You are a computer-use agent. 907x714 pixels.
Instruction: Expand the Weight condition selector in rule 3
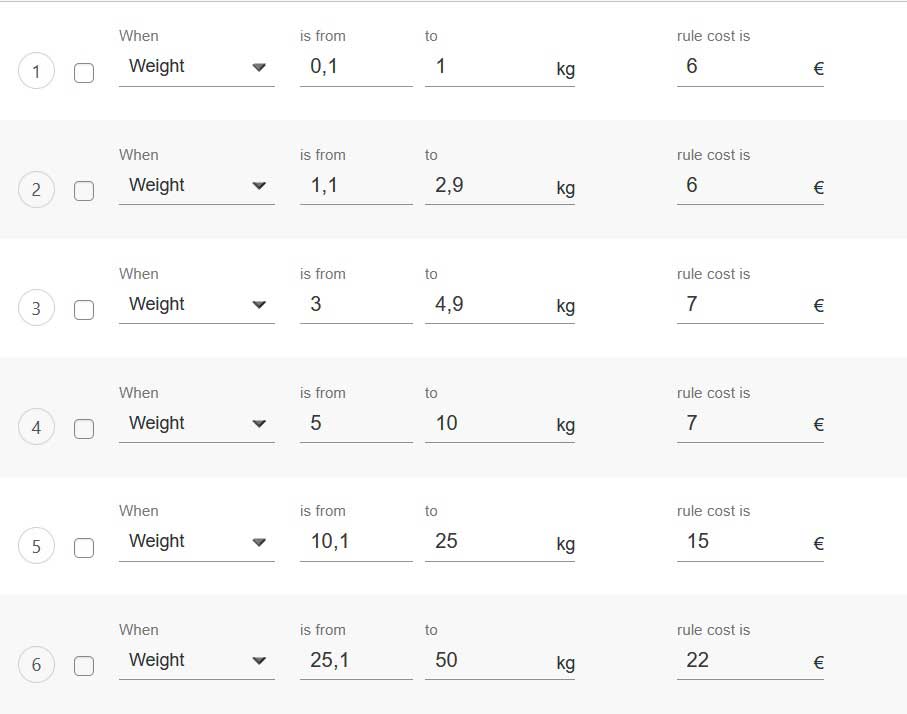pos(196,305)
